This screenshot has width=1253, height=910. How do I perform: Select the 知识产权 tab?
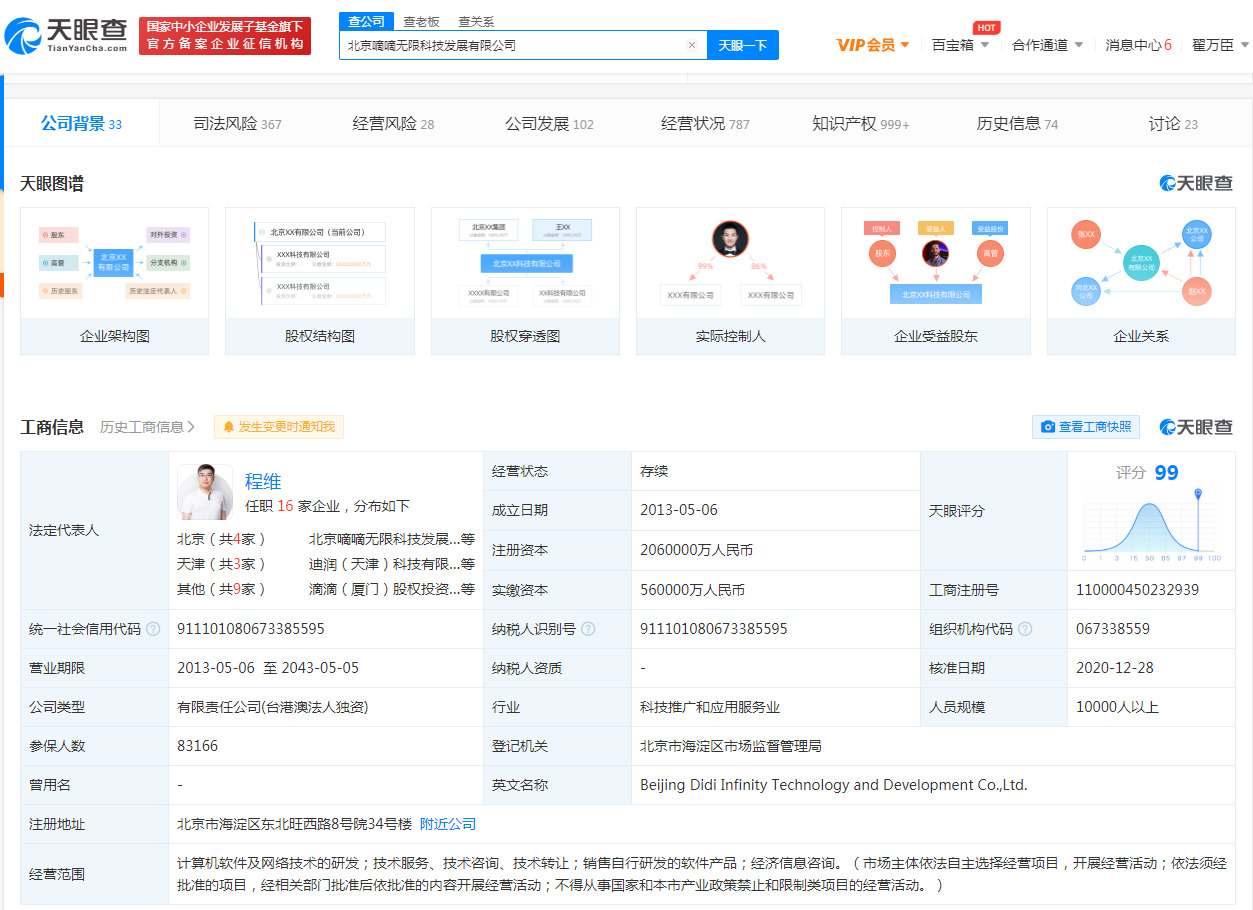tap(861, 124)
